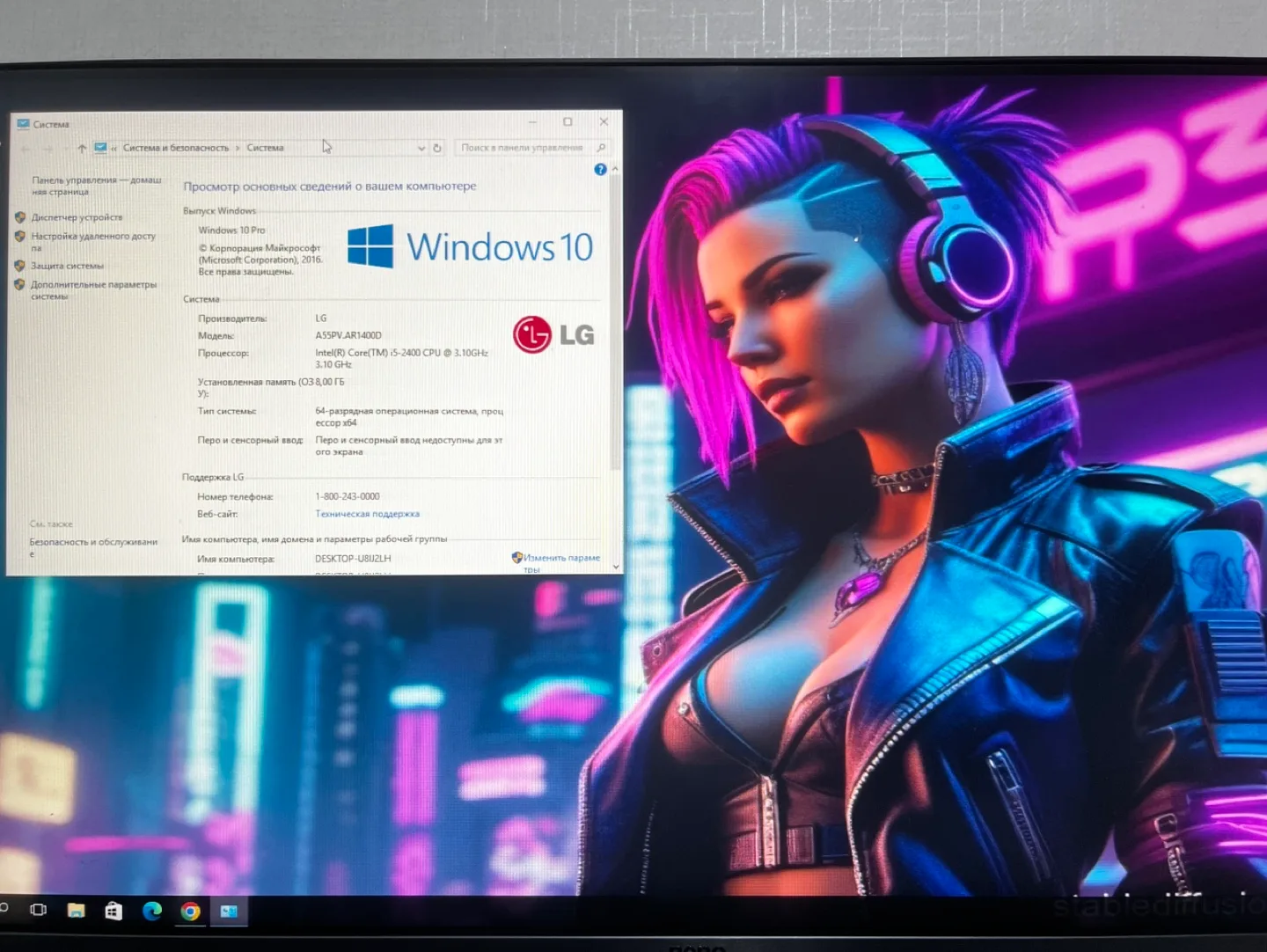Click the search magnifier icon
Viewport: 1267px width, 952px height.
tap(601, 148)
